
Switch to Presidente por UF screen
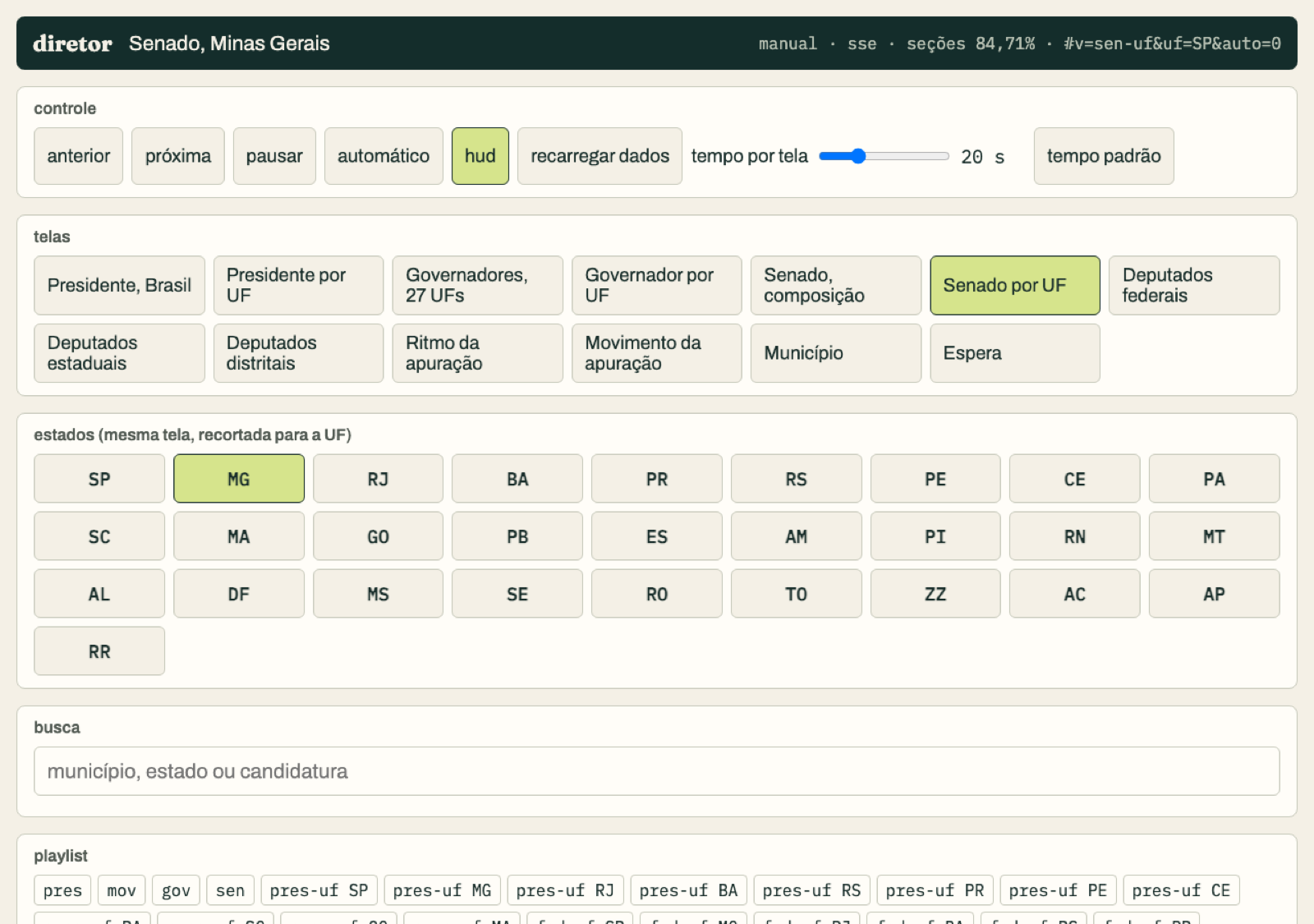pos(299,285)
